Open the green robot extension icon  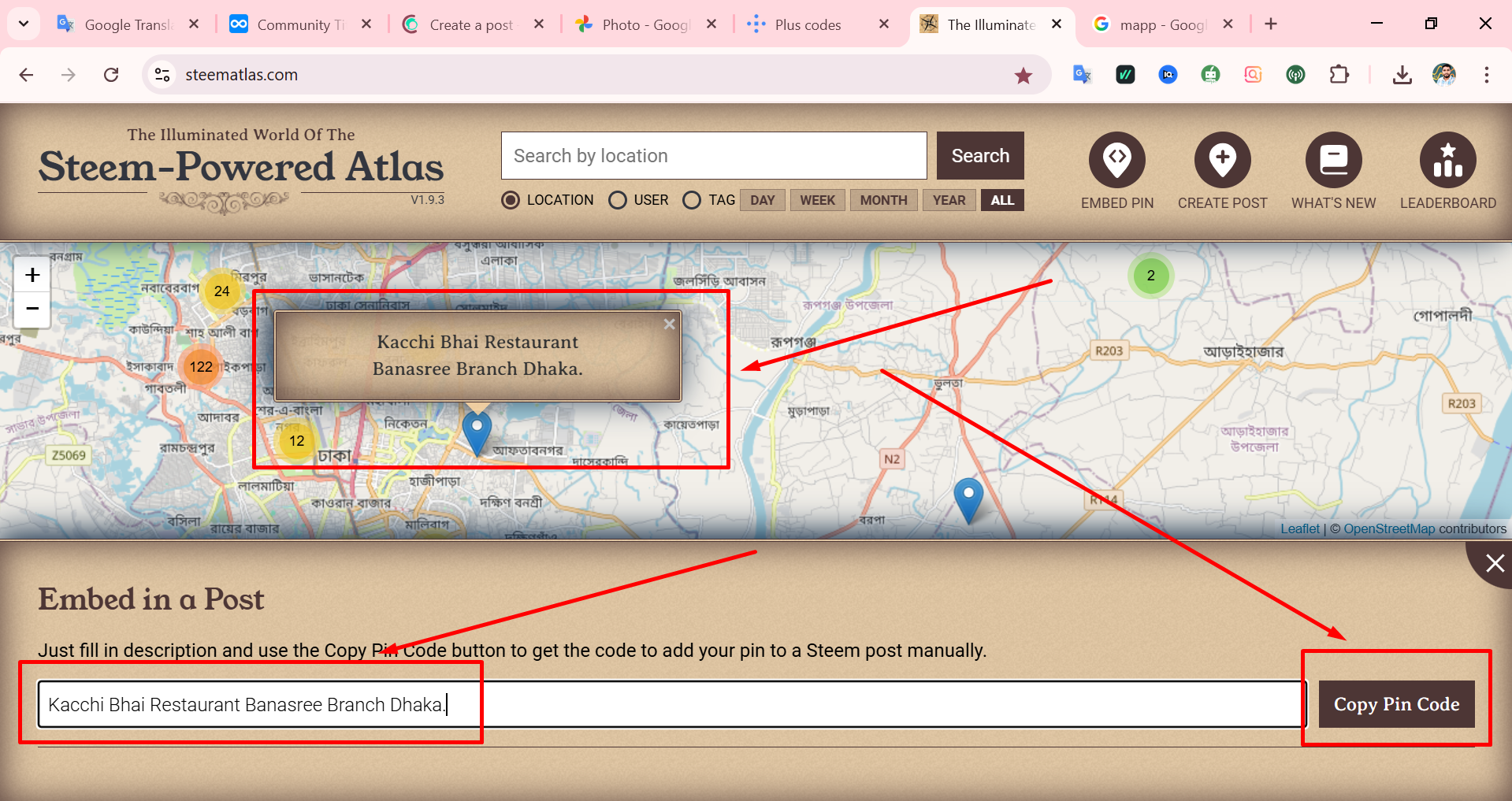(x=1210, y=75)
